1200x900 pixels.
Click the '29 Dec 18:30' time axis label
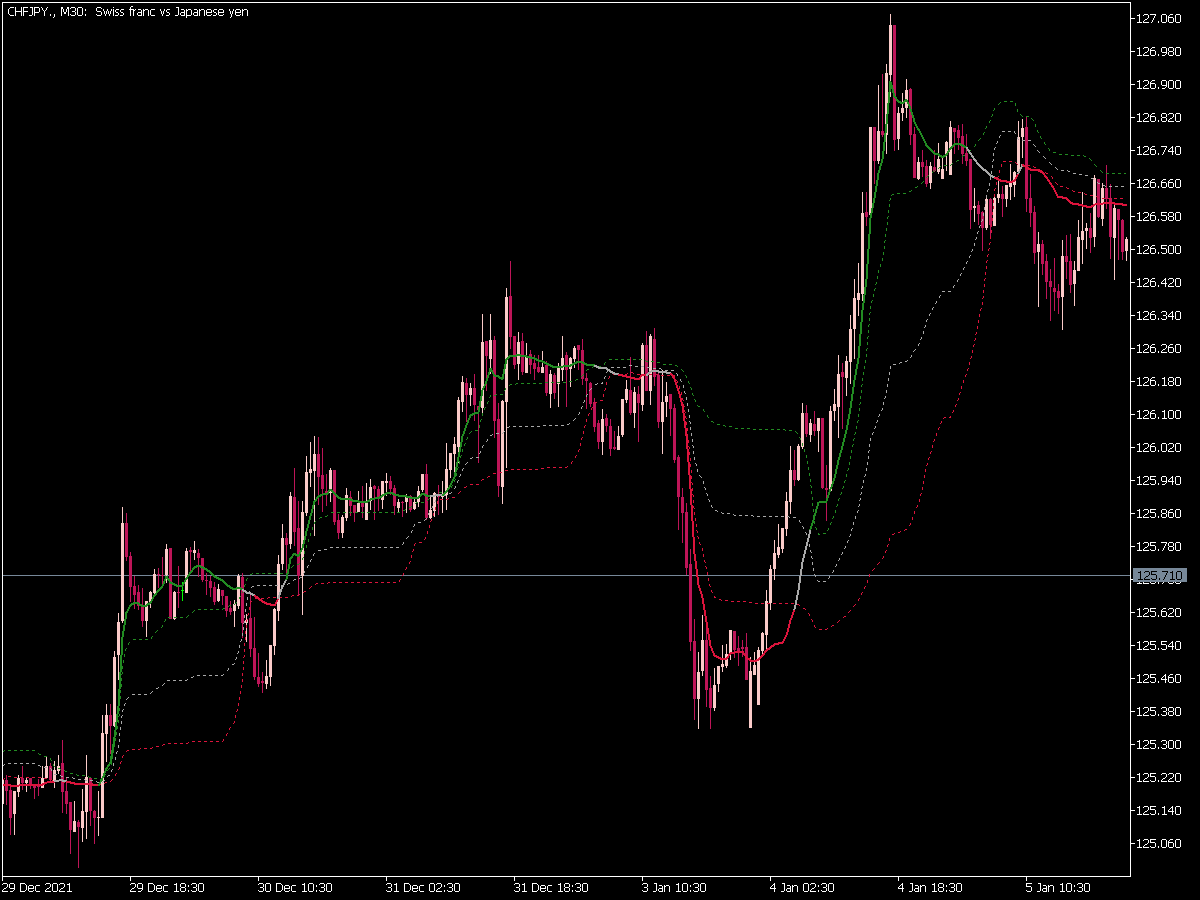pyautogui.click(x=167, y=887)
